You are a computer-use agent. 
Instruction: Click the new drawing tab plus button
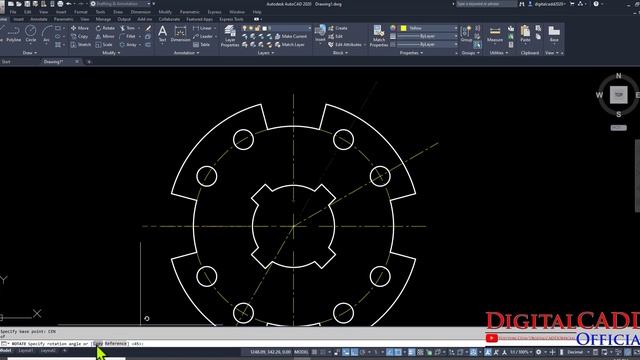click(x=89, y=62)
